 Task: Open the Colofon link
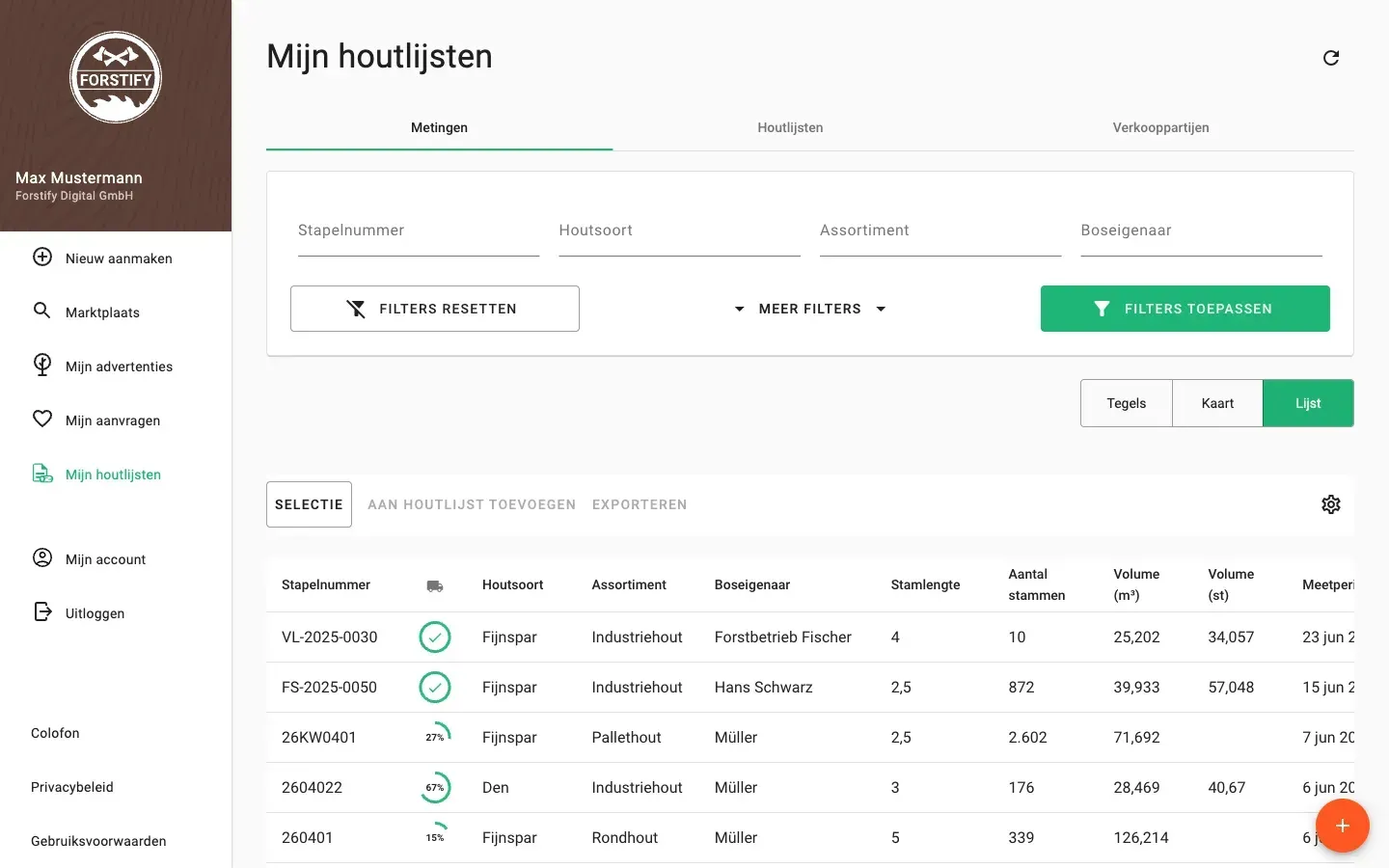click(55, 733)
